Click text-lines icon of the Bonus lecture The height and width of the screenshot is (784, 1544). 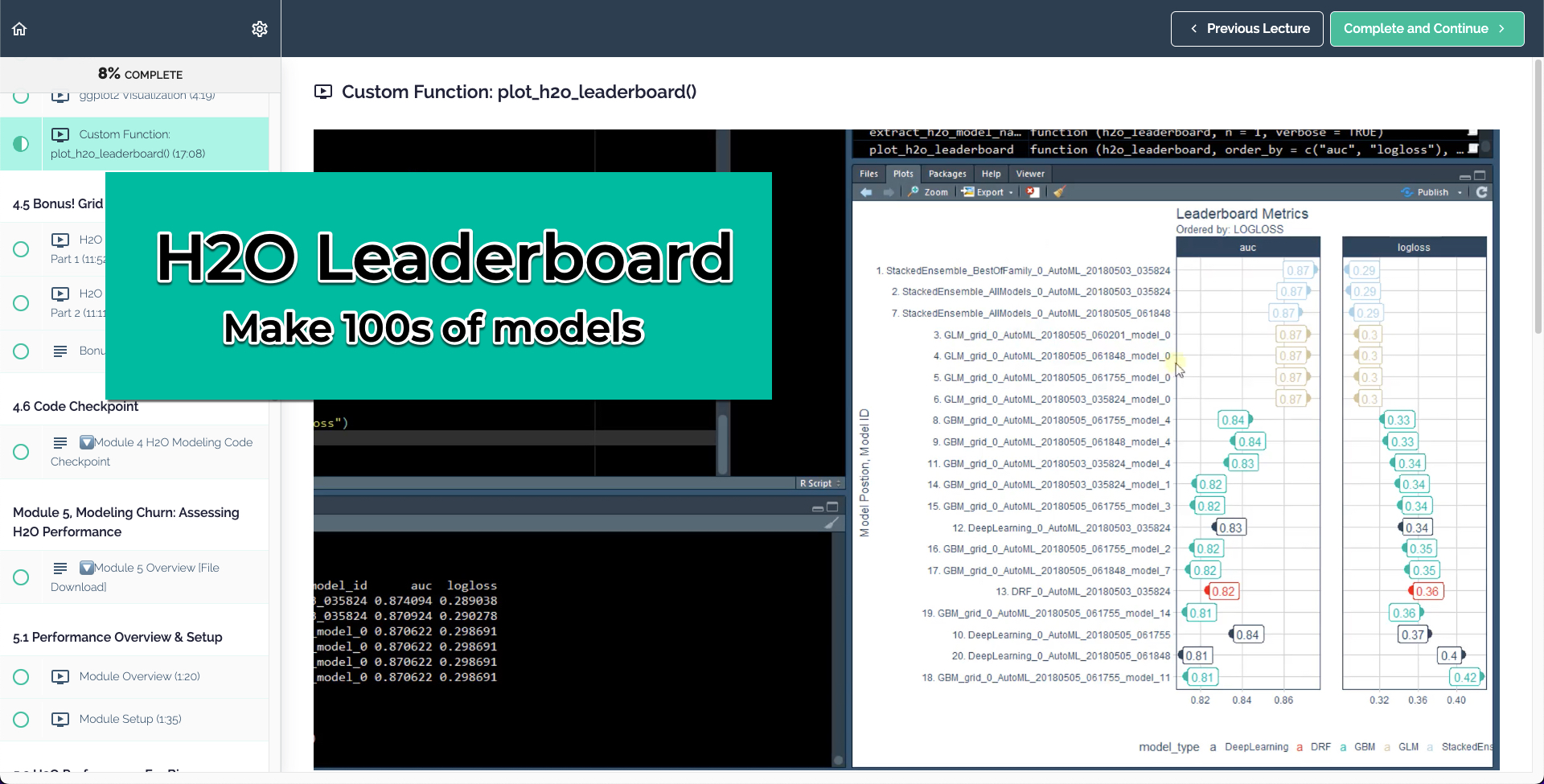coord(60,351)
